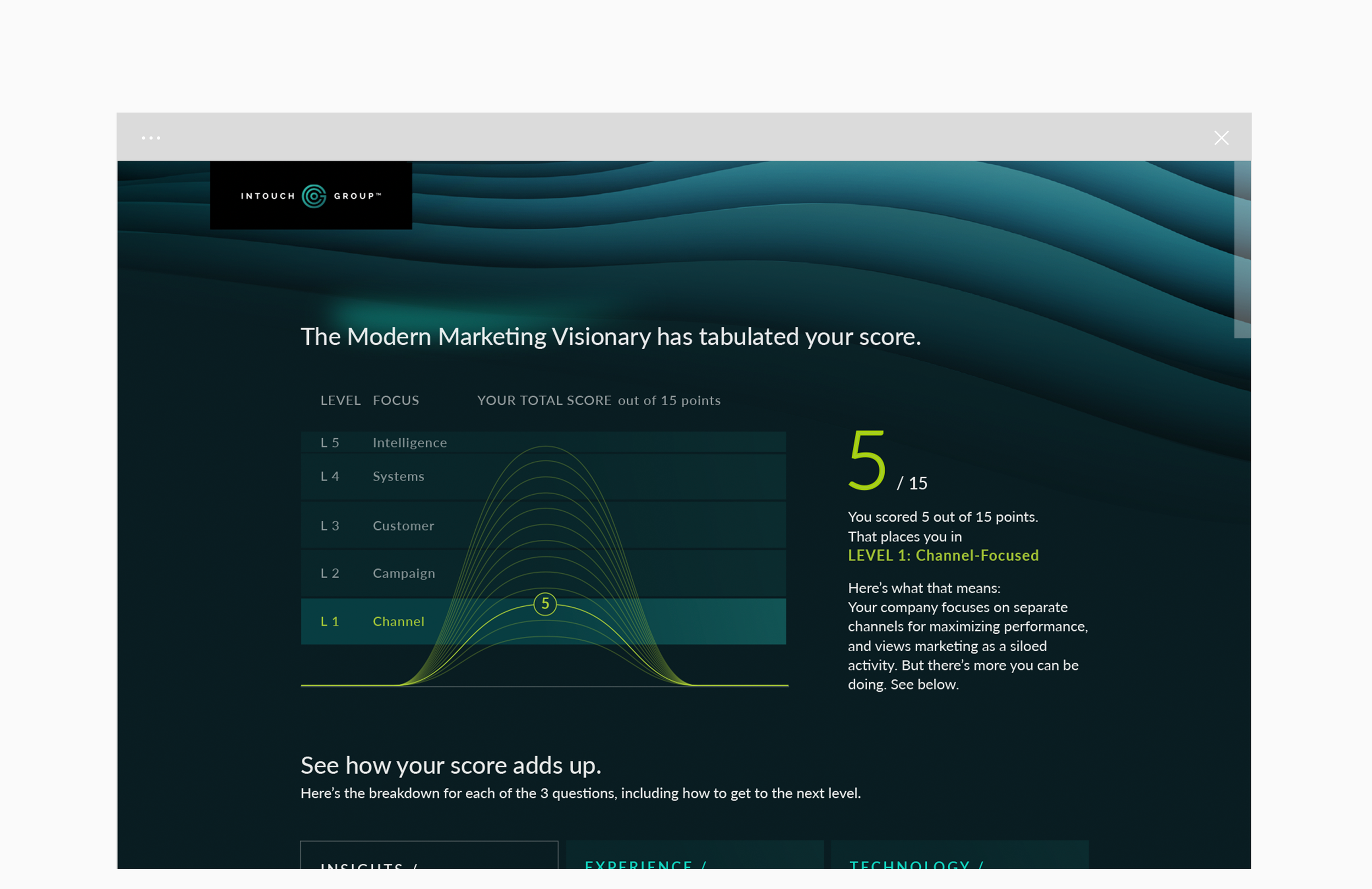Select the L 4 Systems row
This screenshot has width=1372, height=889.
click(543, 477)
